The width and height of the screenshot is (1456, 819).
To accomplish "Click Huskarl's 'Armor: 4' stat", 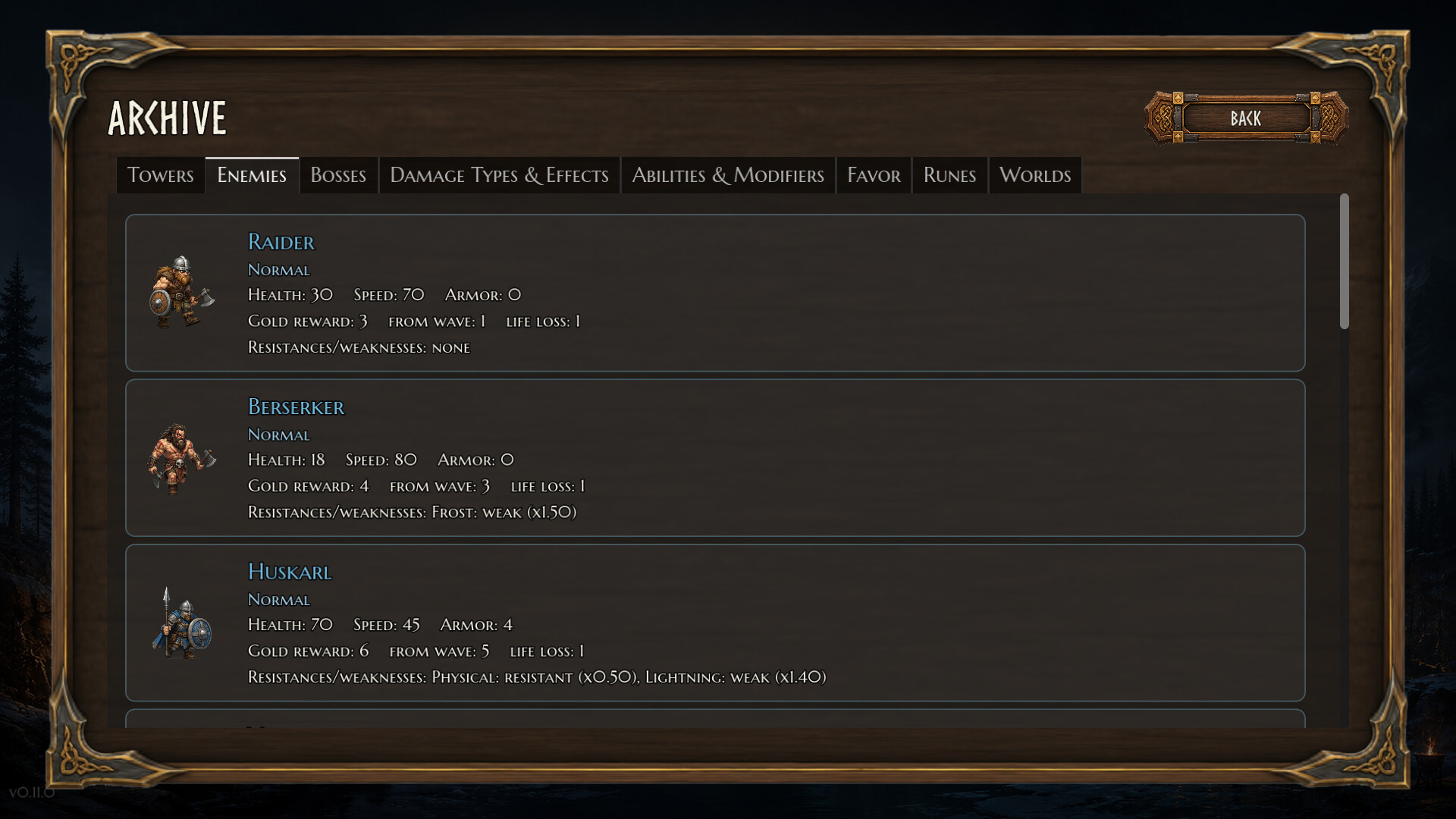I will click(x=477, y=625).
